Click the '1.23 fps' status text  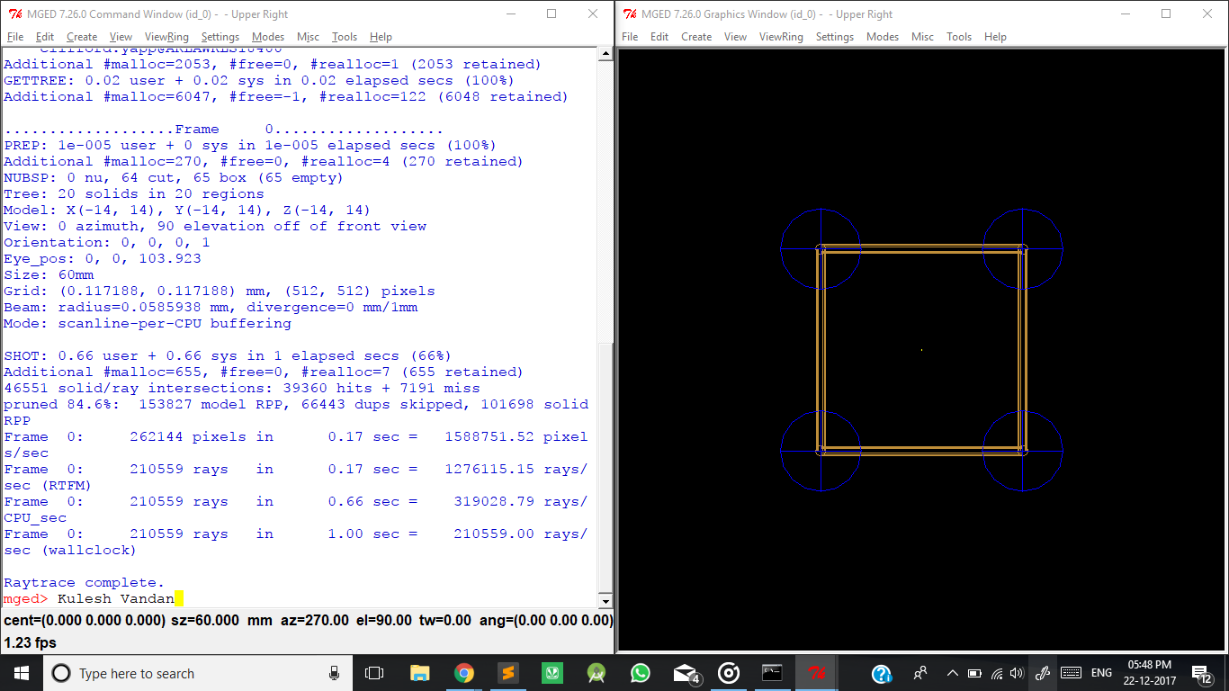tap(30, 643)
